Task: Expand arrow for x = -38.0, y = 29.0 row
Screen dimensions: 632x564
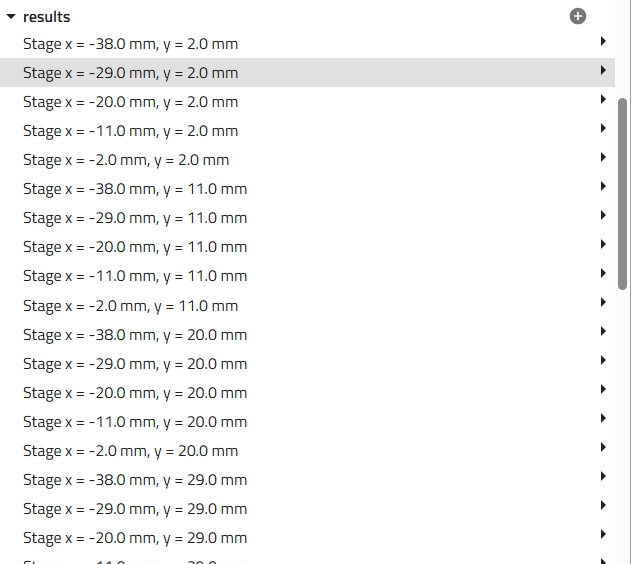Action: point(603,477)
